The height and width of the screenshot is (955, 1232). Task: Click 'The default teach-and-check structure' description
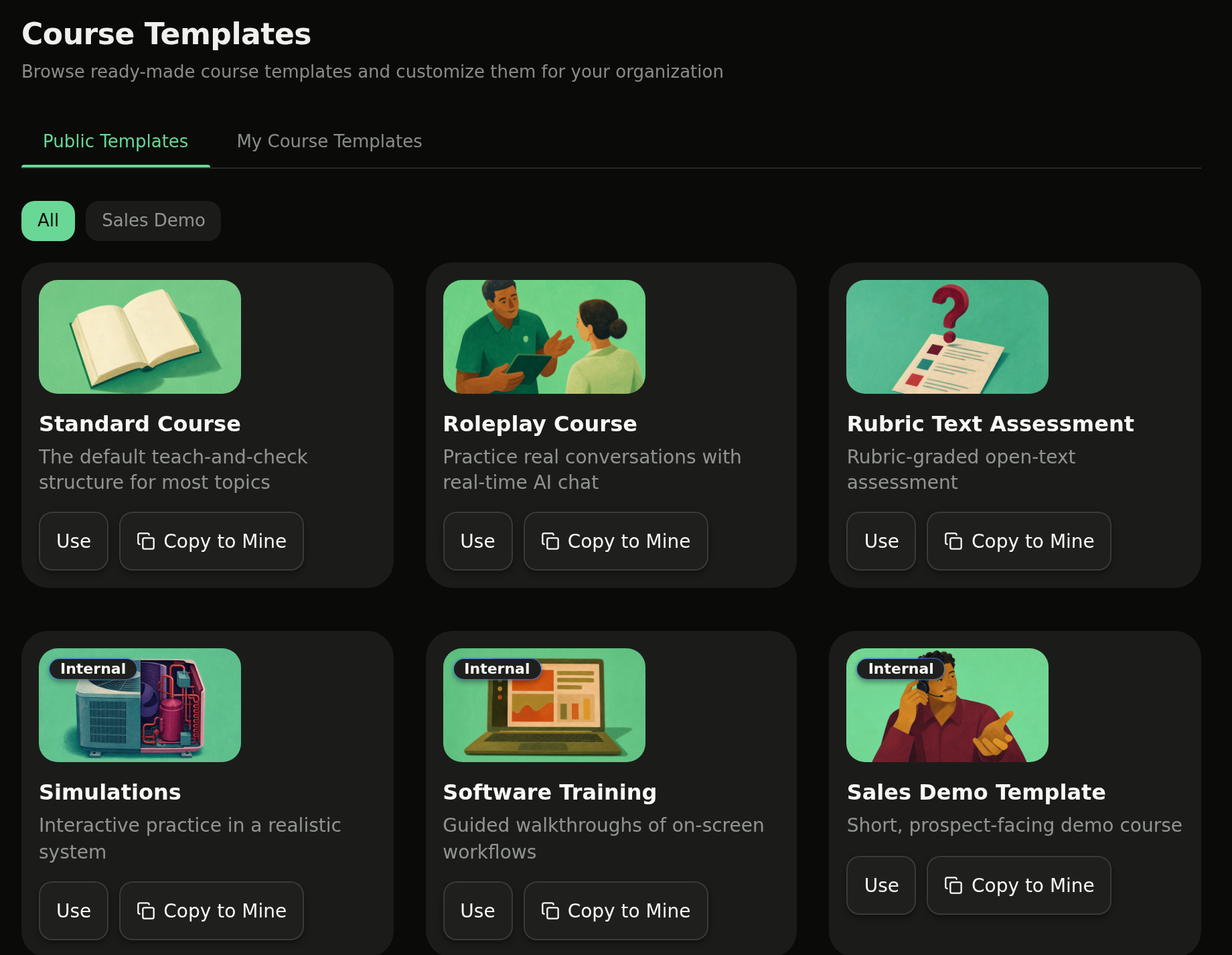(x=173, y=469)
